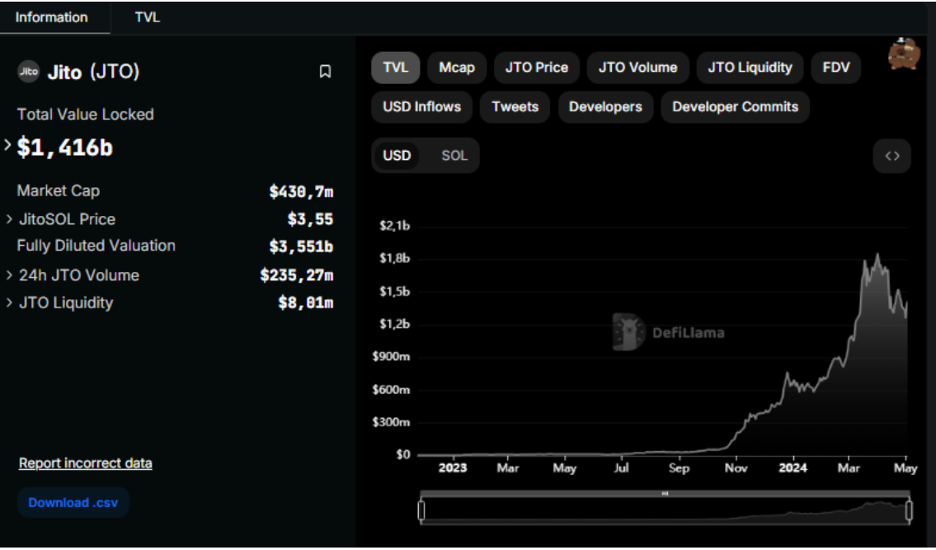
Task: Switch chart denomination to SOL
Action: coord(454,156)
